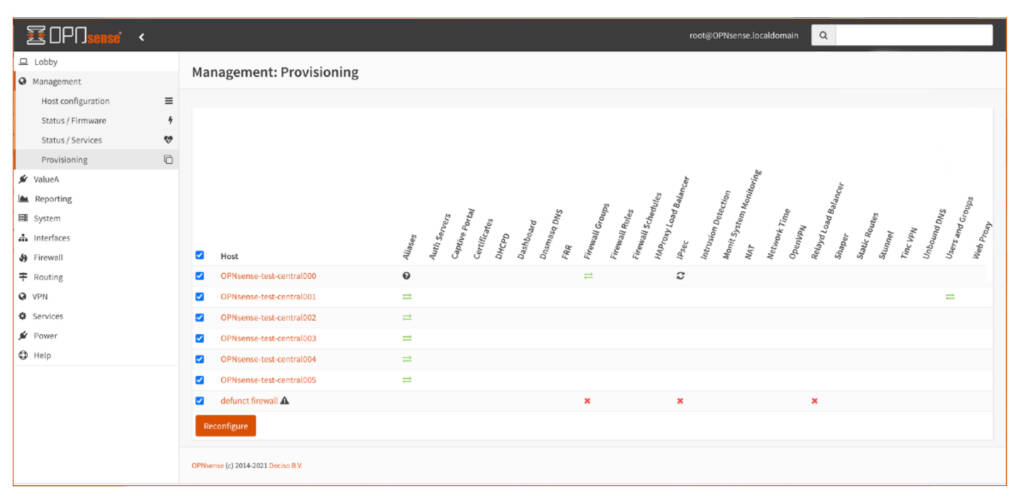This screenshot has height=502, width=1024.
Task: Uncheck the defunct firewall checkbox
Action: 200,401
